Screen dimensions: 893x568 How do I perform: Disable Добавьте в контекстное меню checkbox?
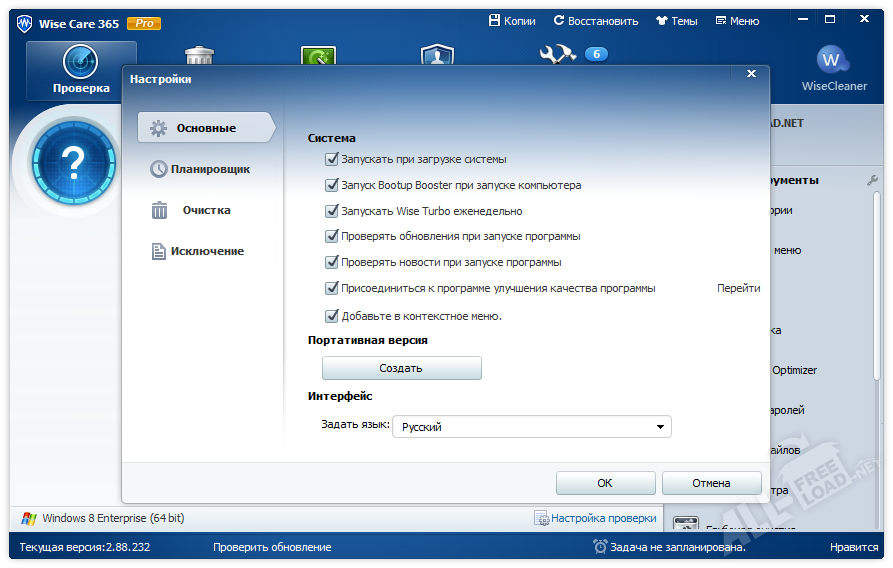(x=332, y=316)
